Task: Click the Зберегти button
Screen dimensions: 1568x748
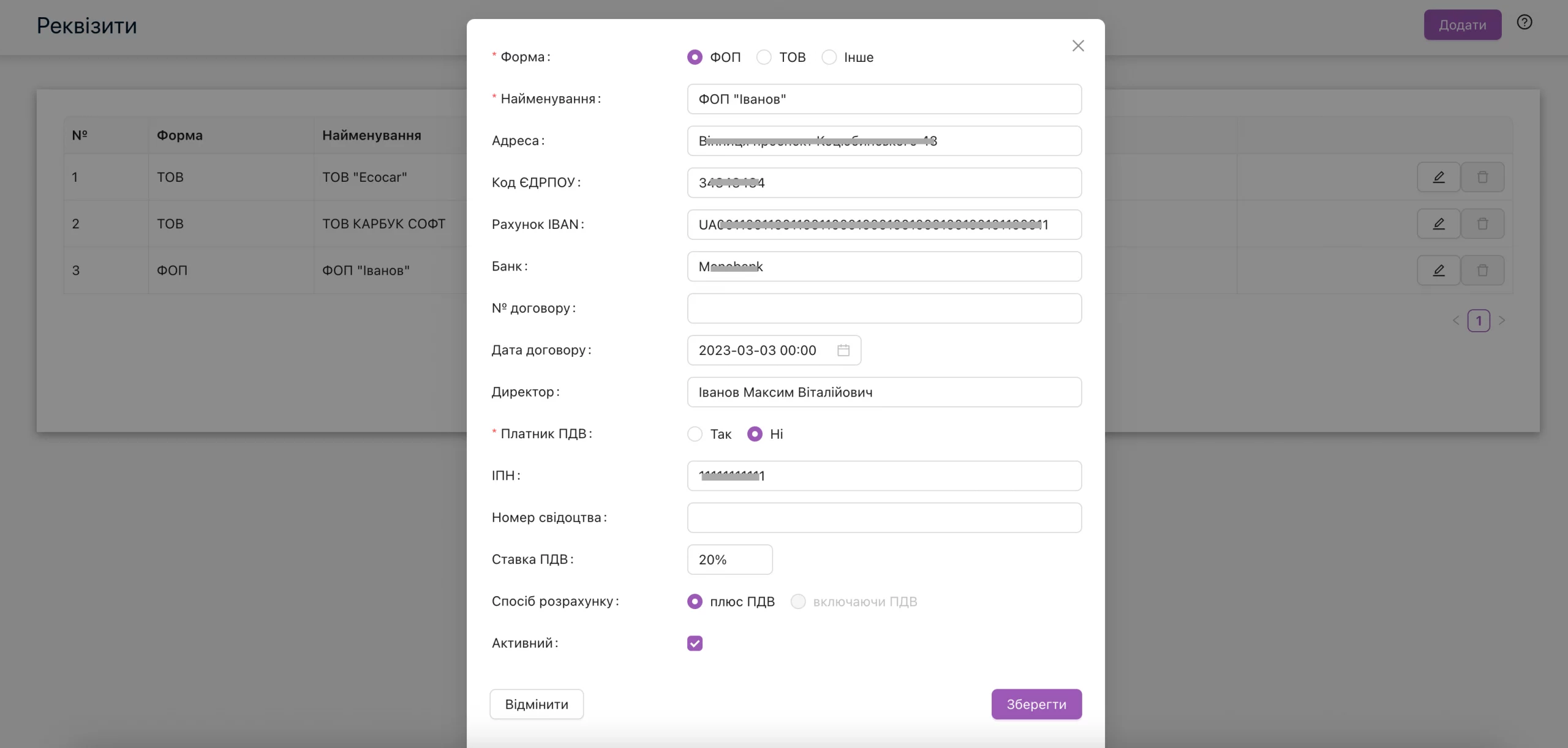Action: click(1036, 705)
